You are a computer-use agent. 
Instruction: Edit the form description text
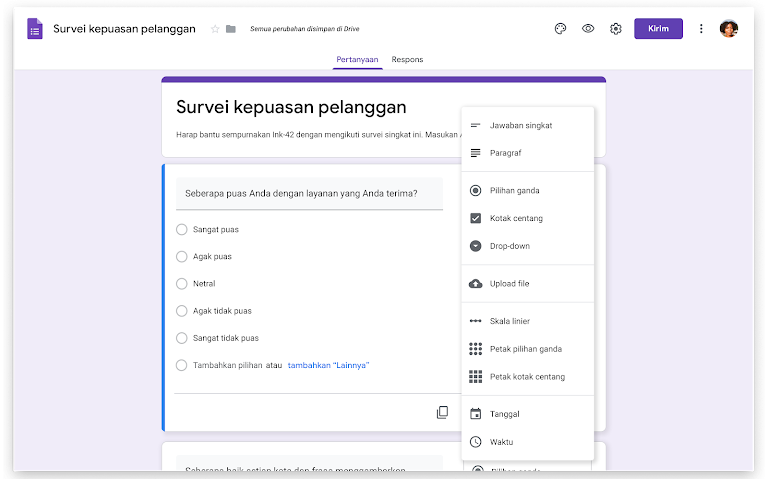[x=318, y=135]
